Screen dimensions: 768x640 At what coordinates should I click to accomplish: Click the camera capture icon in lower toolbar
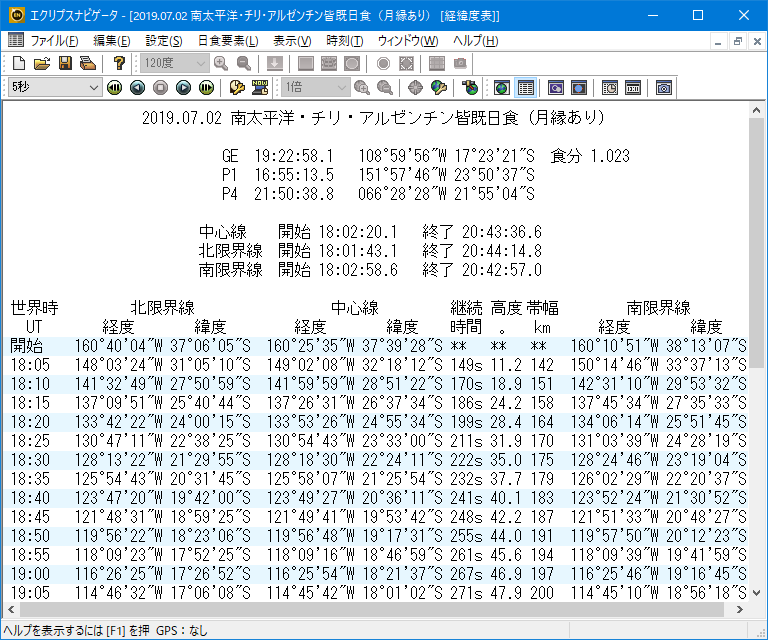(x=663, y=88)
